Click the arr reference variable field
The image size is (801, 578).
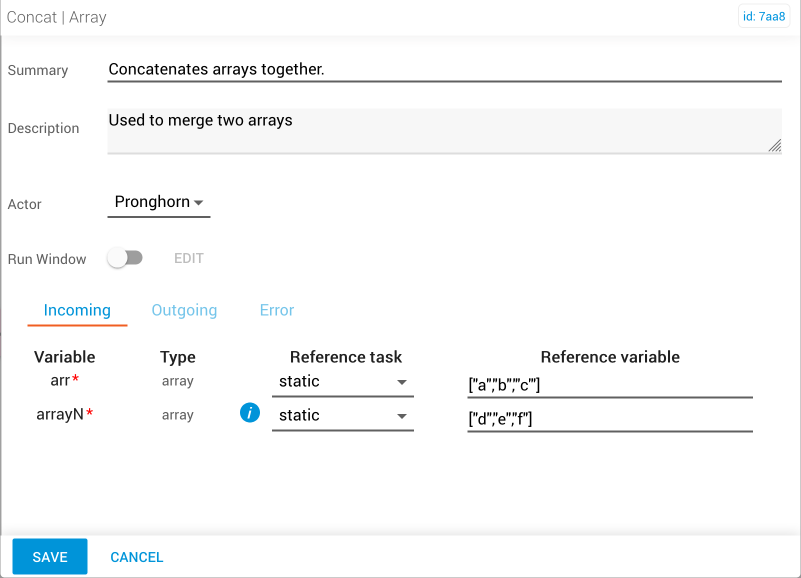coord(610,384)
